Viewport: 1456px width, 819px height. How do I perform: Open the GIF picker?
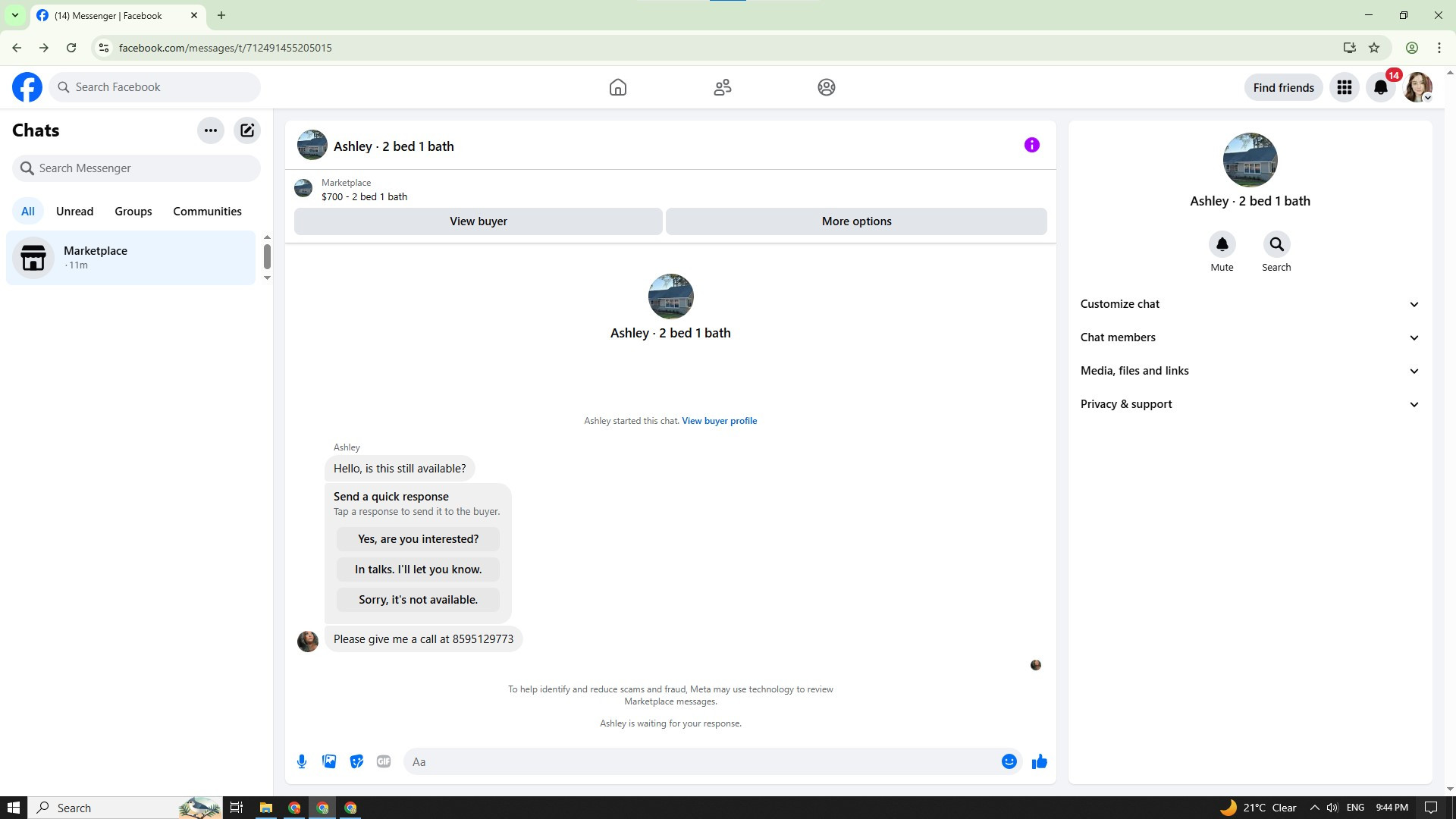pyautogui.click(x=384, y=761)
